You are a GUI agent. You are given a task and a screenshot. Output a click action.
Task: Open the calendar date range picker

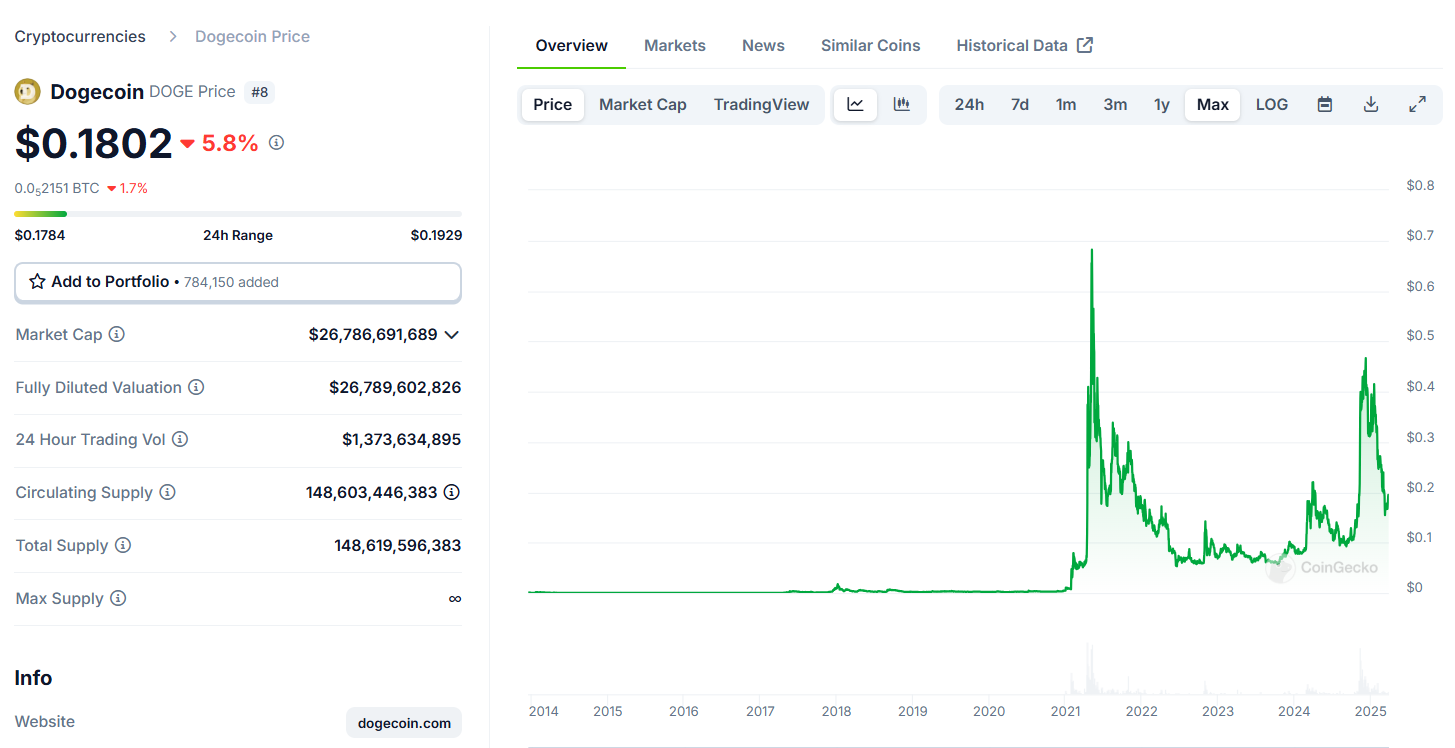pos(1325,104)
